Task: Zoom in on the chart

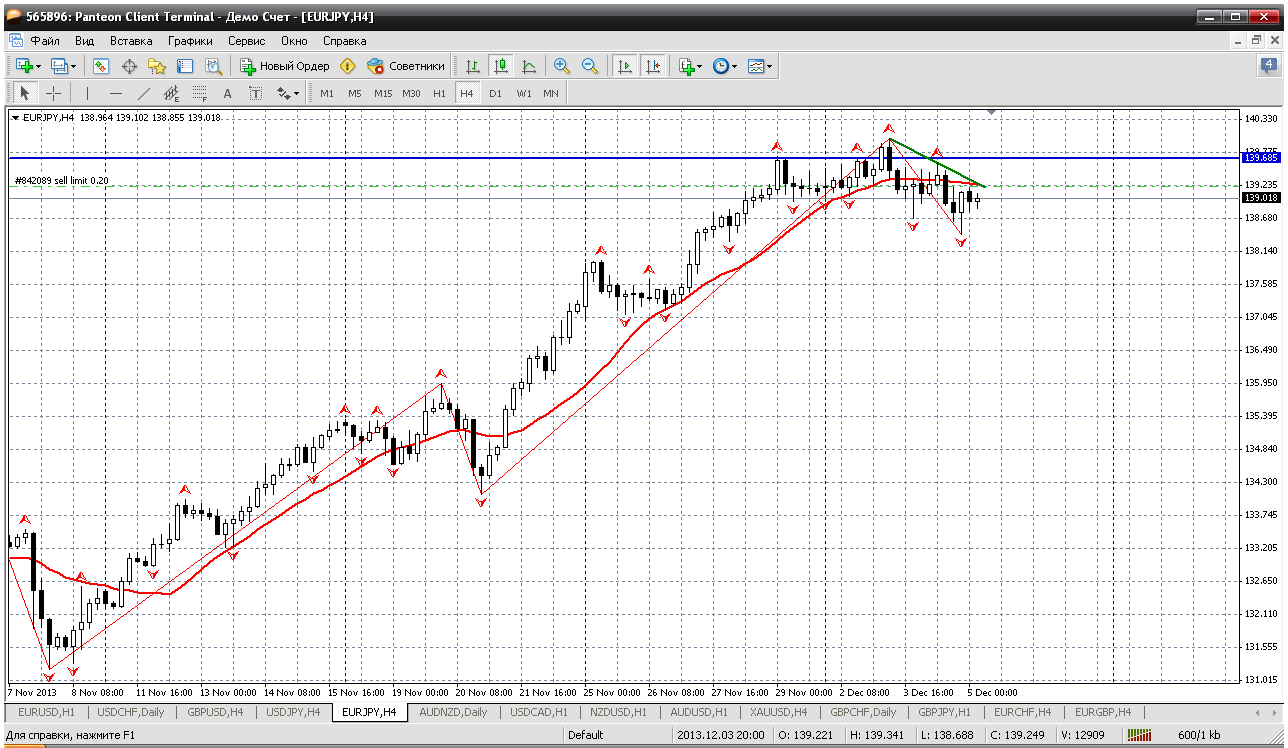Action: pos(562,66)
